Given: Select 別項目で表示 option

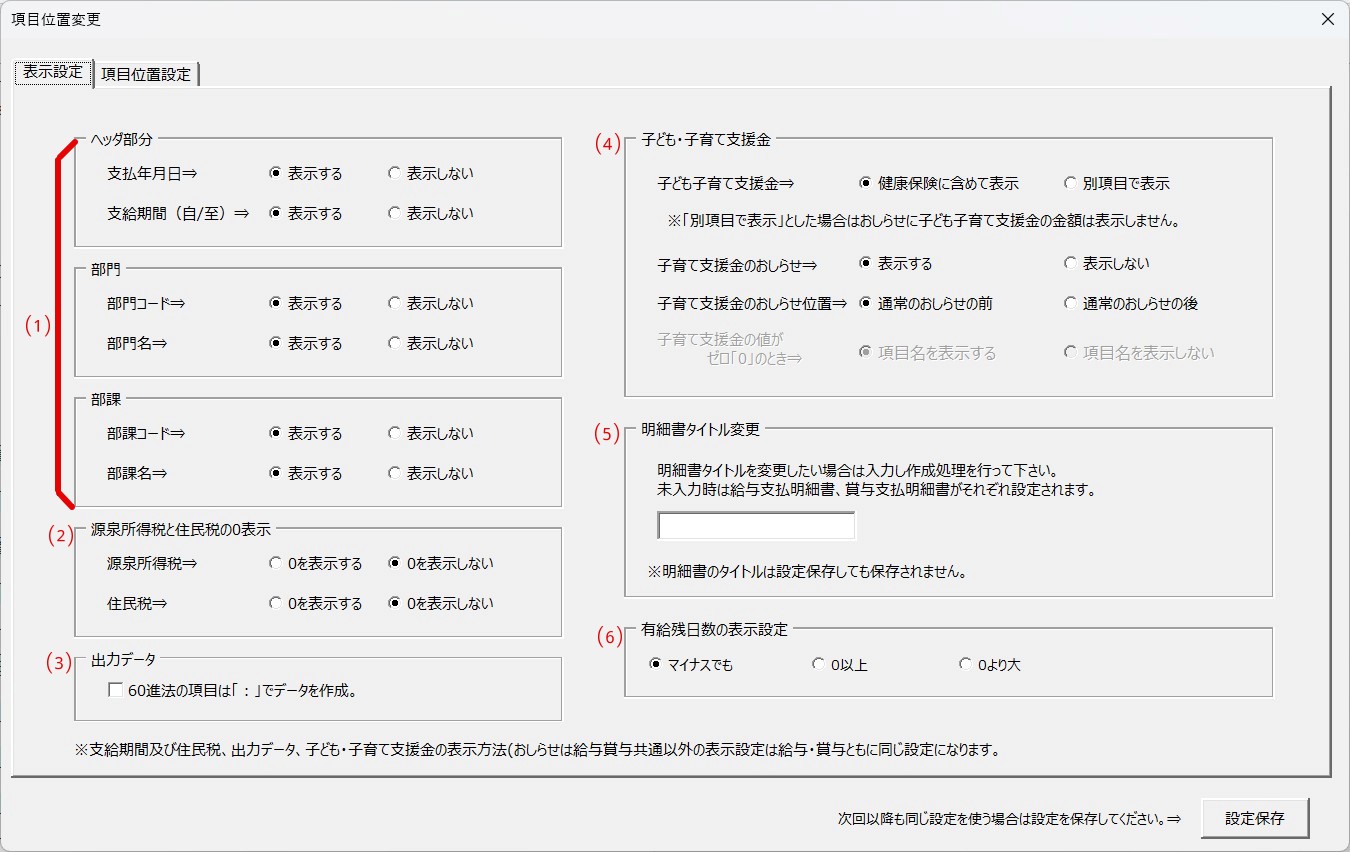Looking at the screenshot, I should [x=1117, y=183].
